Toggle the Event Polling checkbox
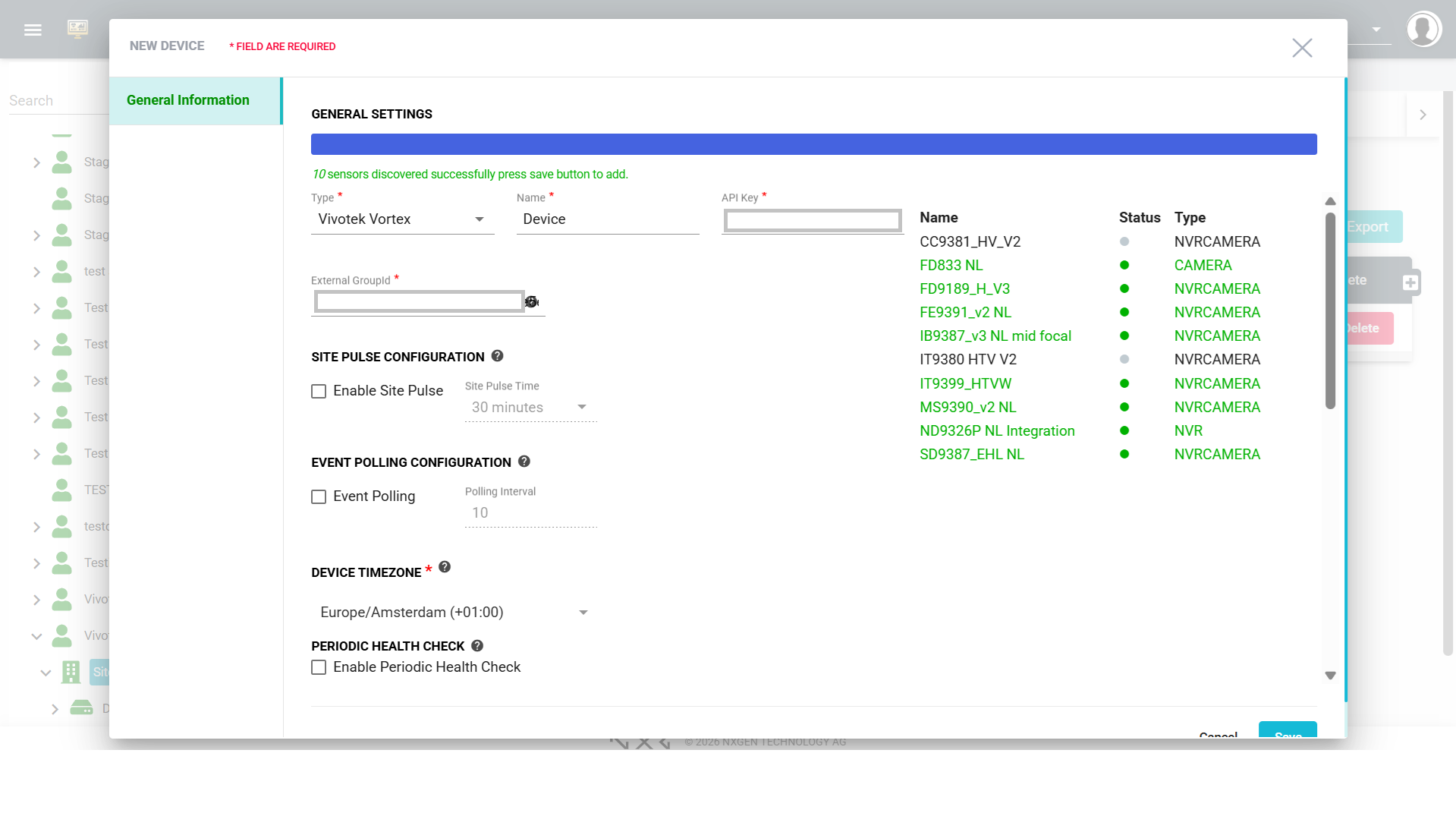This screenshot has width=1456, height=813. (x=319, y=497)
